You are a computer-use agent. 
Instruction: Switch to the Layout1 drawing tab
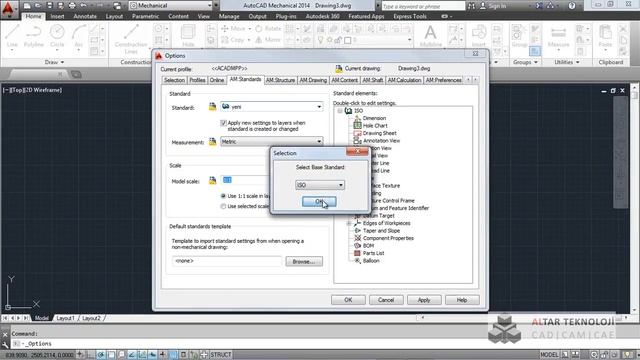[65, 318]
